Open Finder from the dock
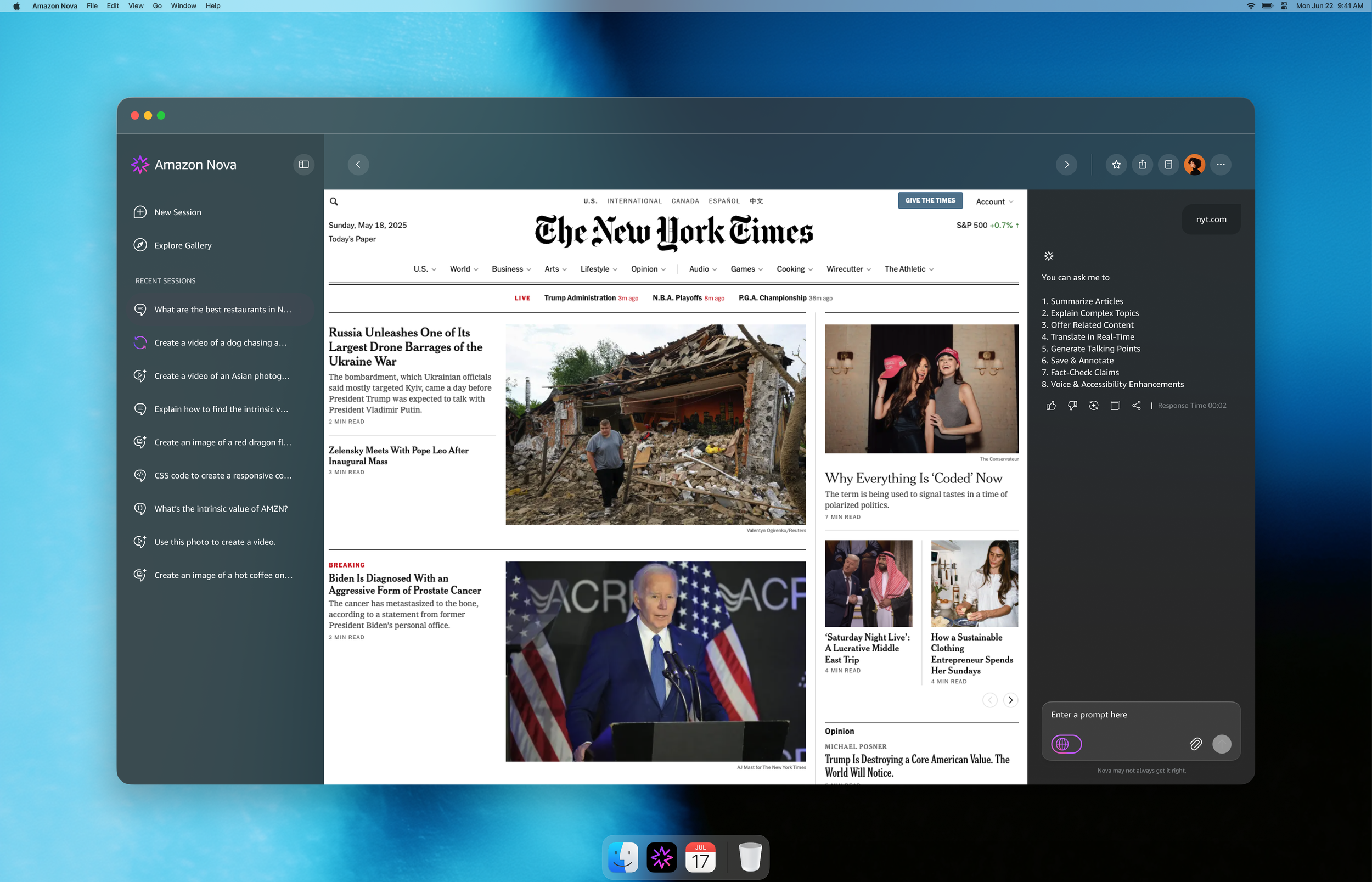Image resolution: width=1372 pixels, height=882 pixels. point(623,857)
